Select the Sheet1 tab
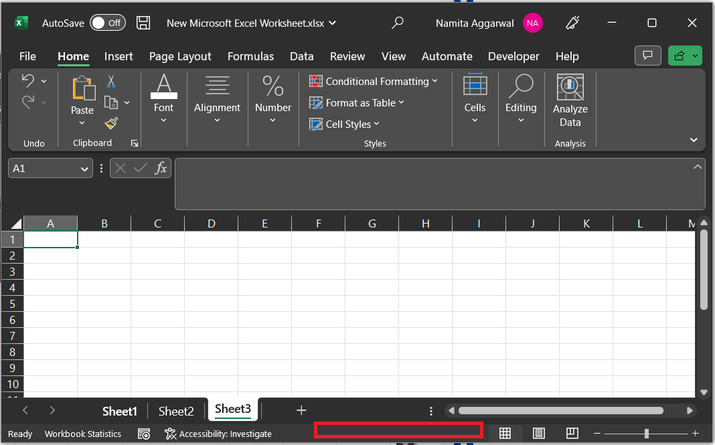This screenshot has height=445, width=715. pyautogui.click(x=119, y=411)
